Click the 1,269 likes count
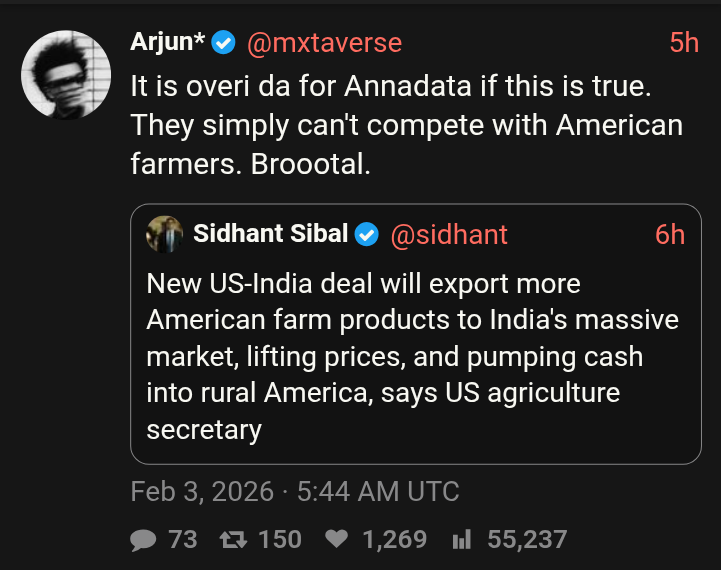Image resolution: width=721 pixels, height=570 pixels. tap(394, 540)
